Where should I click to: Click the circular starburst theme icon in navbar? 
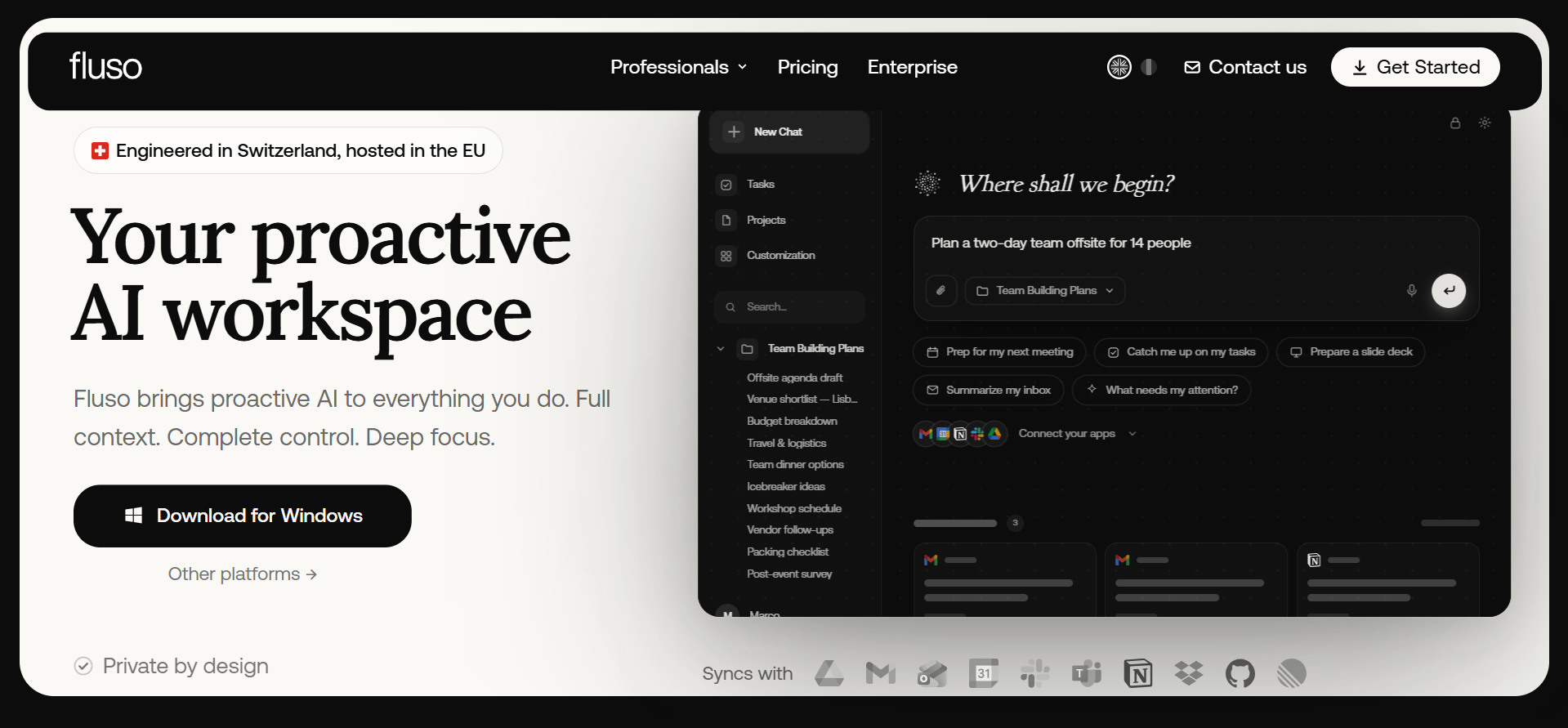(x=1119, y=67)
